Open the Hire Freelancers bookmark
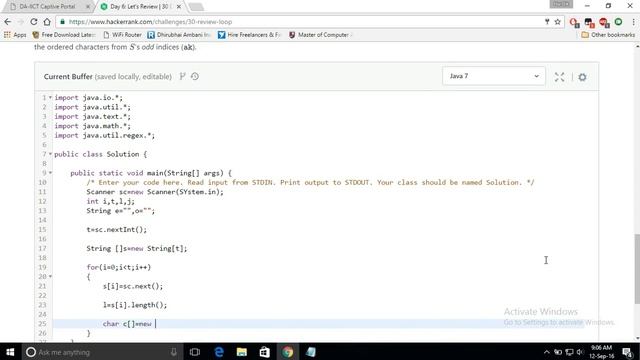Image resolution: width=640 pixels, height=360 pixels. tap(249, 35)
